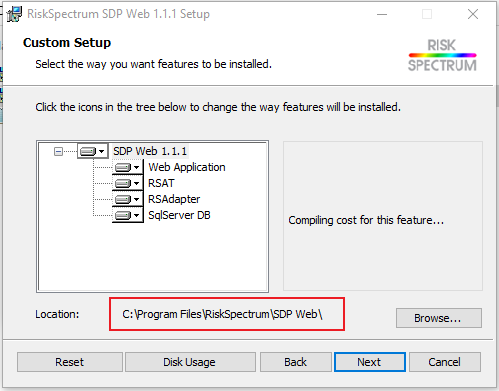The height and width of the screenshot is (391, 499).
Task: Click RSAT feature install icon
Action: (x=123, y=183)
